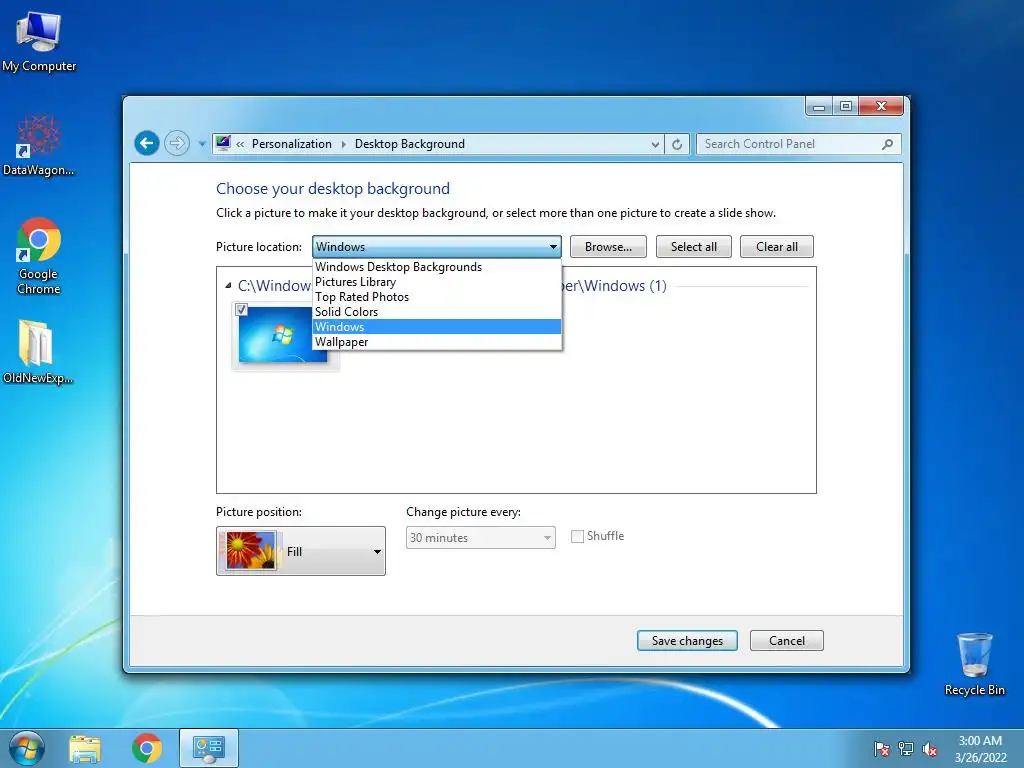Open Windows Explorer from the taskbar
This screenshot has height=768, width=1024.
click(85, 748)
